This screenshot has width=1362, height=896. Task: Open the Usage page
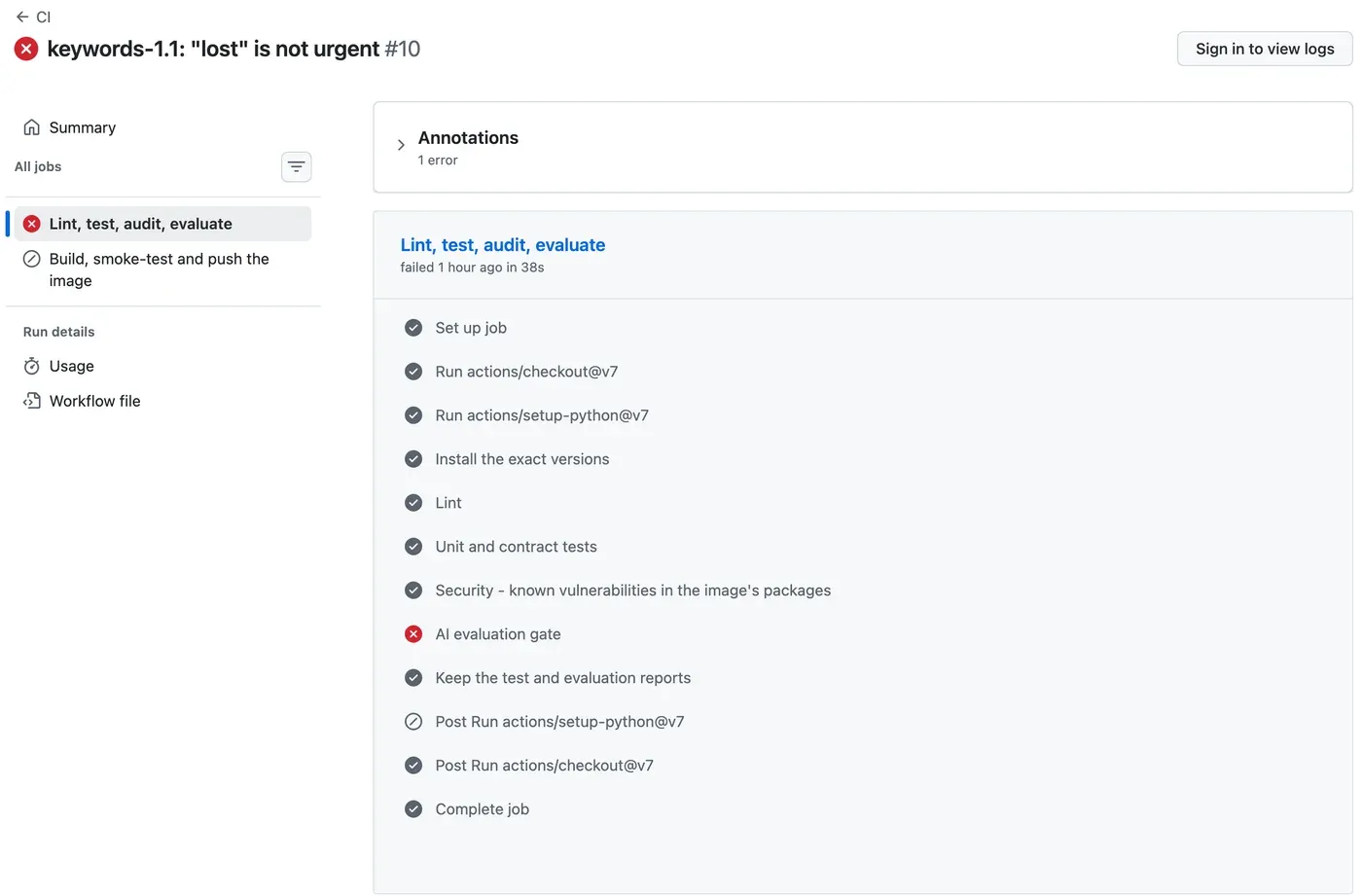point(72,366)
